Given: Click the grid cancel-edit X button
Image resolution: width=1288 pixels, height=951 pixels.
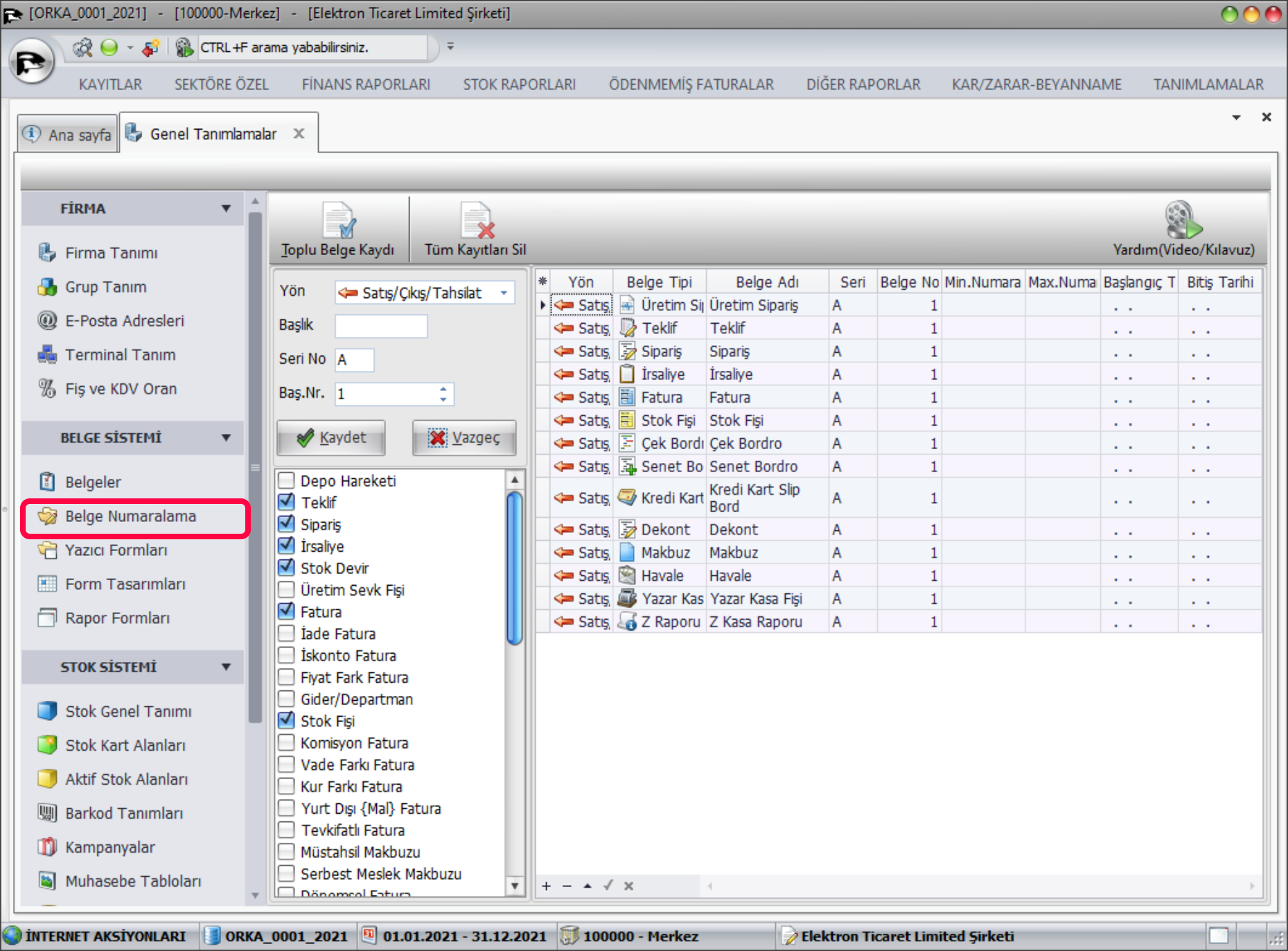Looking at the screenshot, I should pos(628,886).
